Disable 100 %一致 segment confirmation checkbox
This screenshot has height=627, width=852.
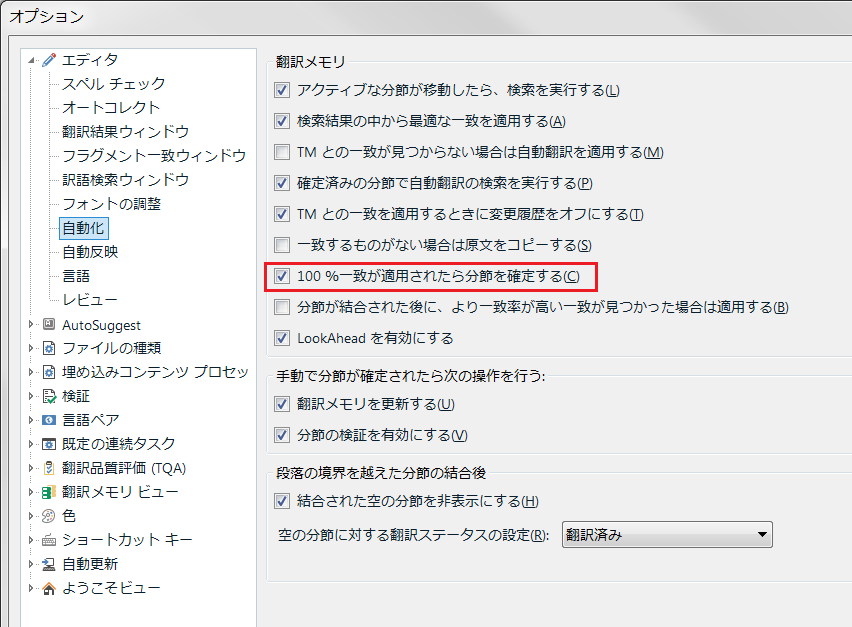point(282,276)
